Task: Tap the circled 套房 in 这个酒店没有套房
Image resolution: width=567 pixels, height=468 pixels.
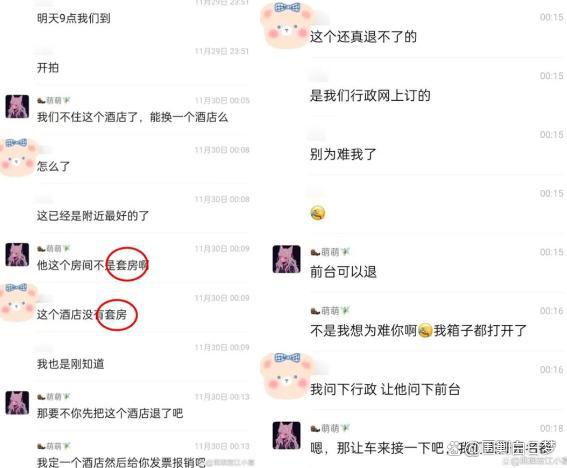Action: [116, 315]
